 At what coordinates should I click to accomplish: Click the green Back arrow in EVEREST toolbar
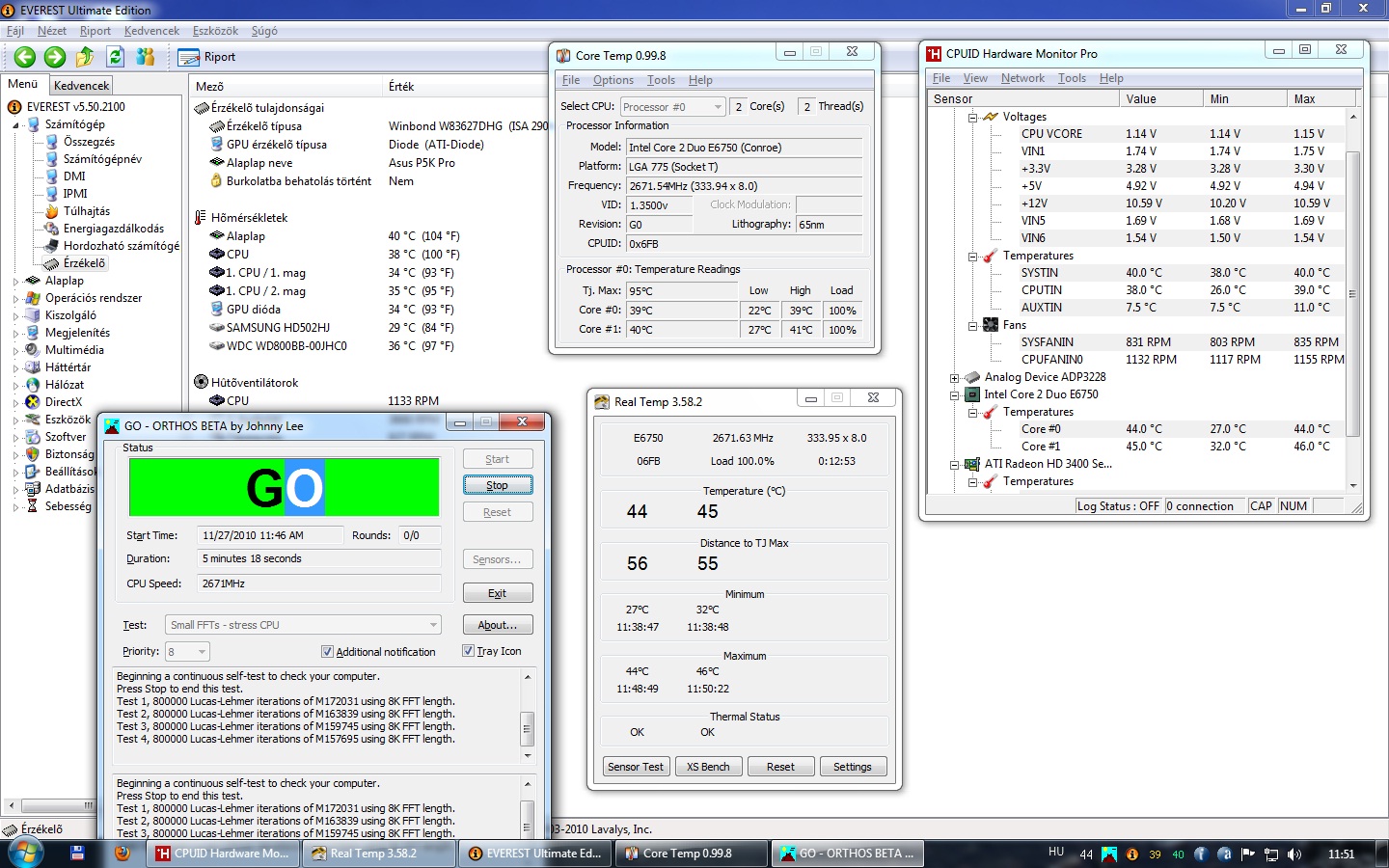(x=25, y=57)
